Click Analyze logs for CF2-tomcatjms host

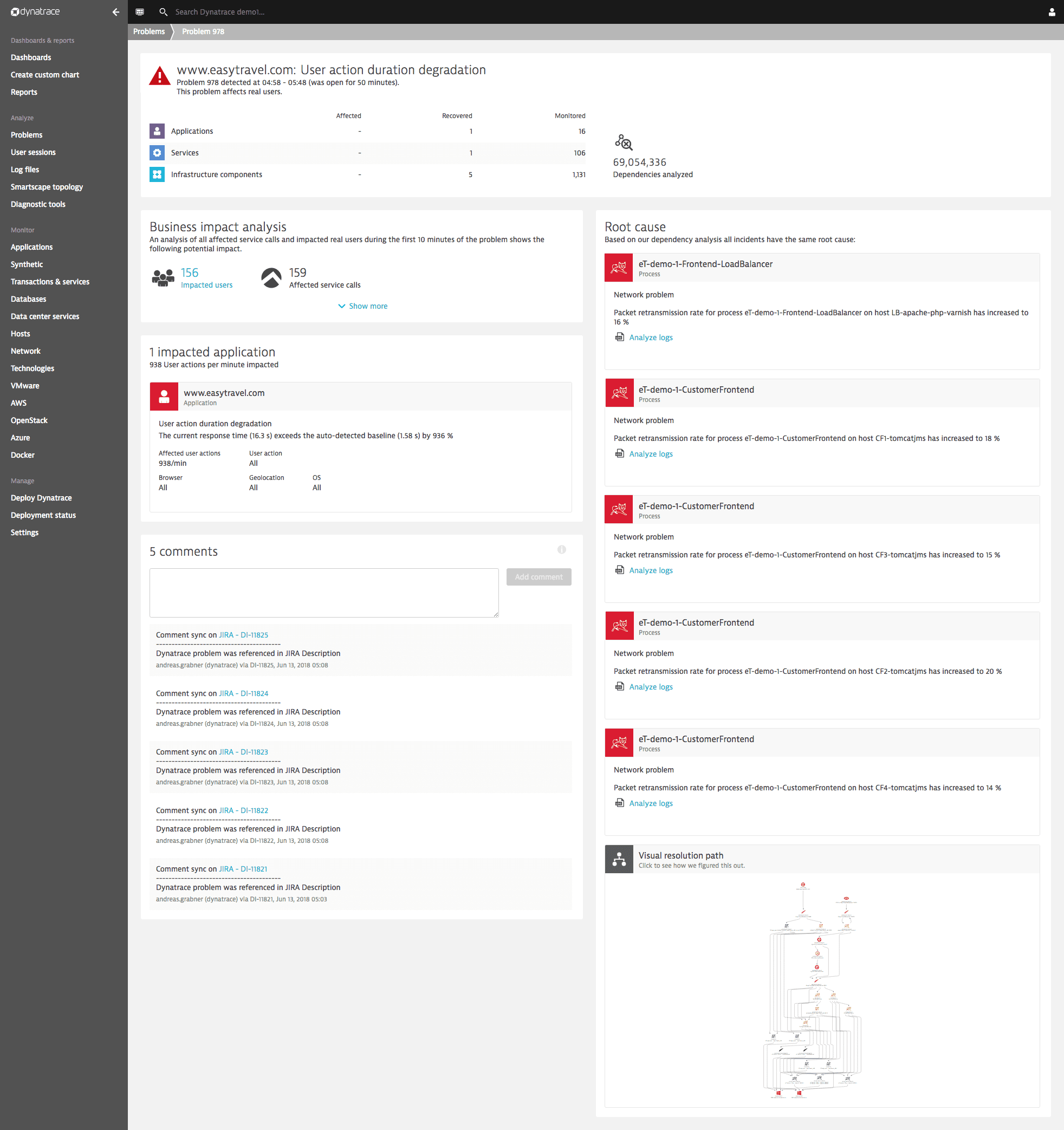(x=651, y=687)
